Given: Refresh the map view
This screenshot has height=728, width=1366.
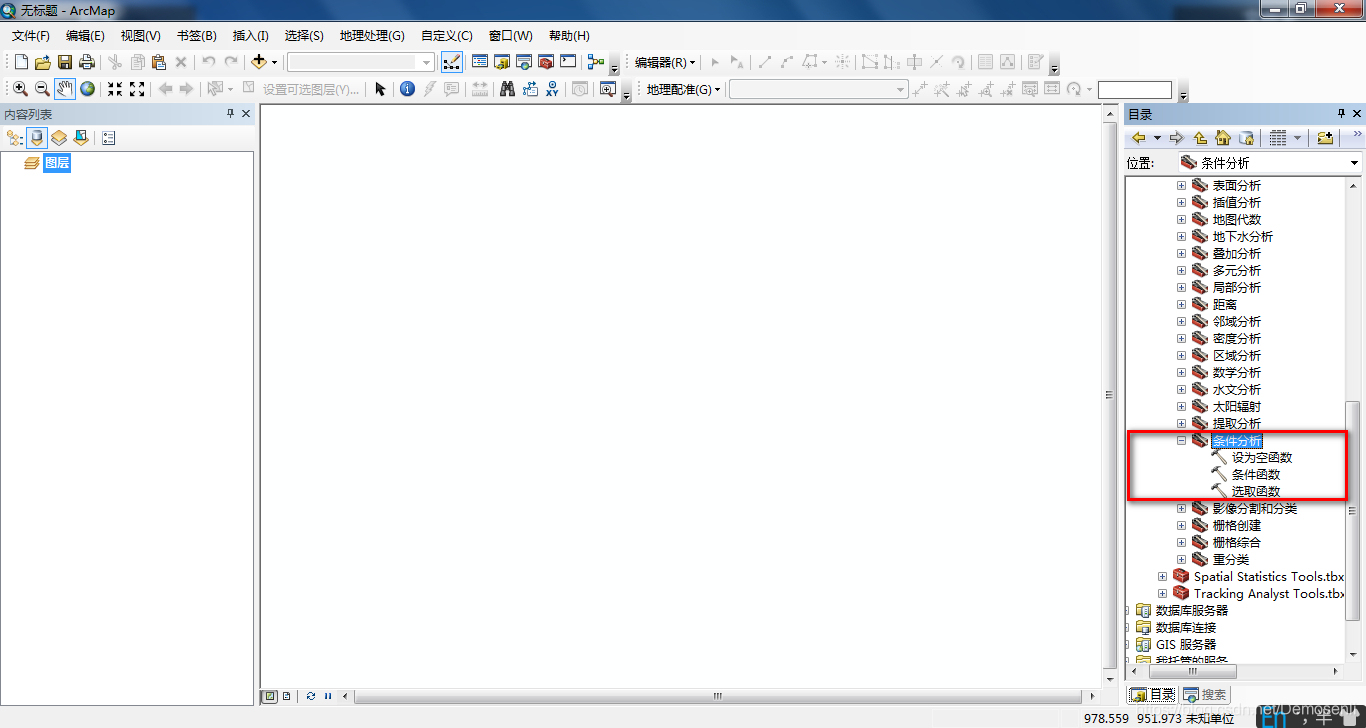Looking at the screenshot, I should pos(311,696).
